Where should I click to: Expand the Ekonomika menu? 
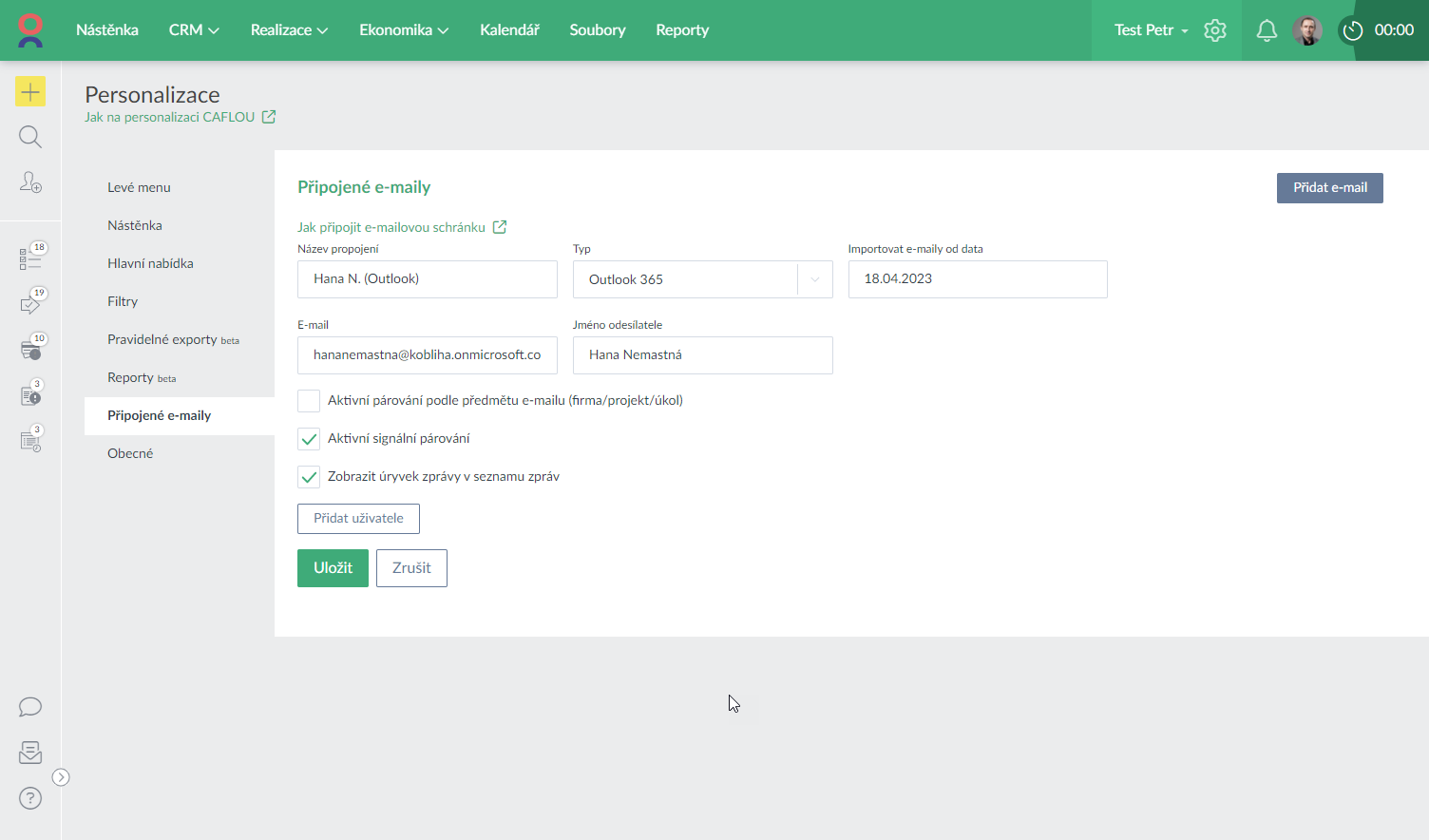(403, 30)
